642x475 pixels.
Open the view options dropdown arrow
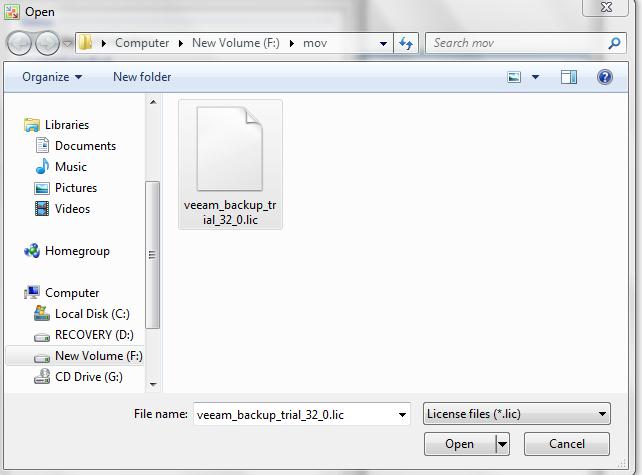(535, 77)
